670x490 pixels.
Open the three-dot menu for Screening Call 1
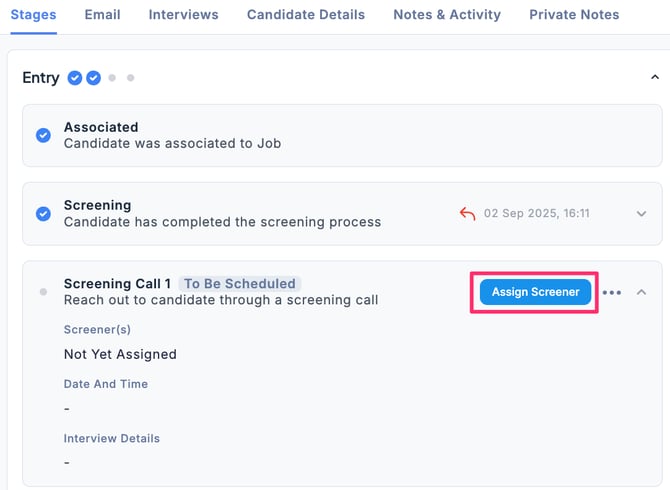tap(612, 292)
